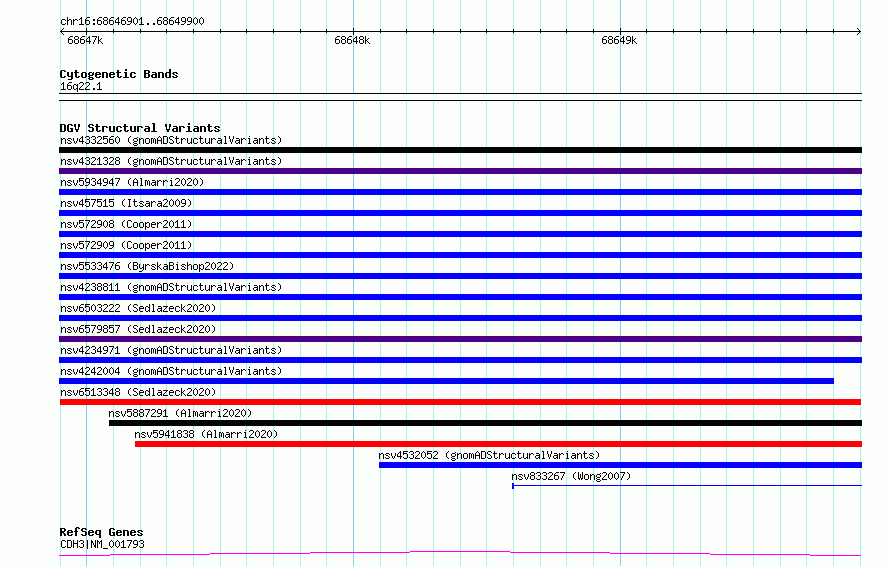The width and height of the screenshot is (890, 566).
Task: Select the blue bar under nsv572908
Action: [460, 234]
